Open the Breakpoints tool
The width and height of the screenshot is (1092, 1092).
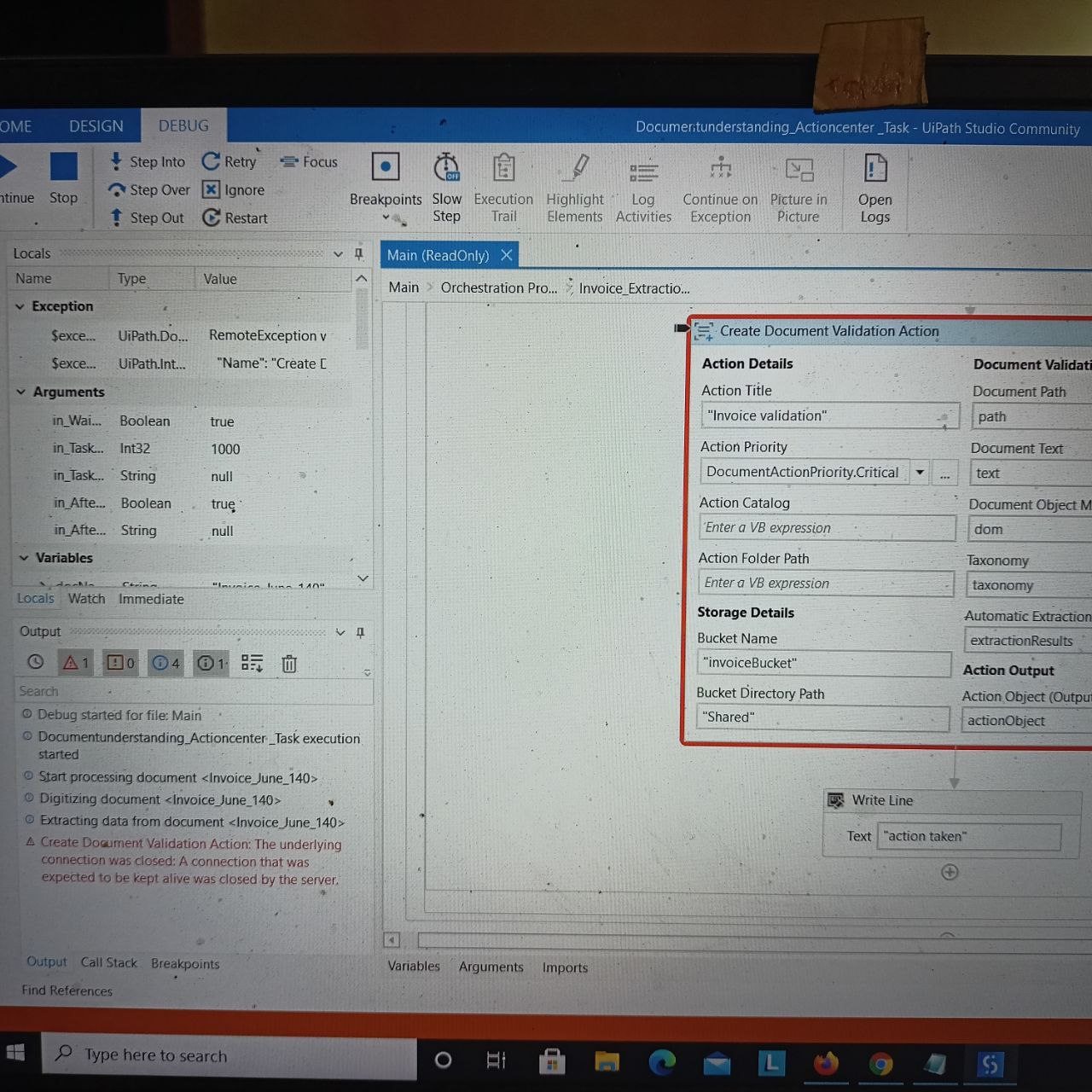click(386, 180)
